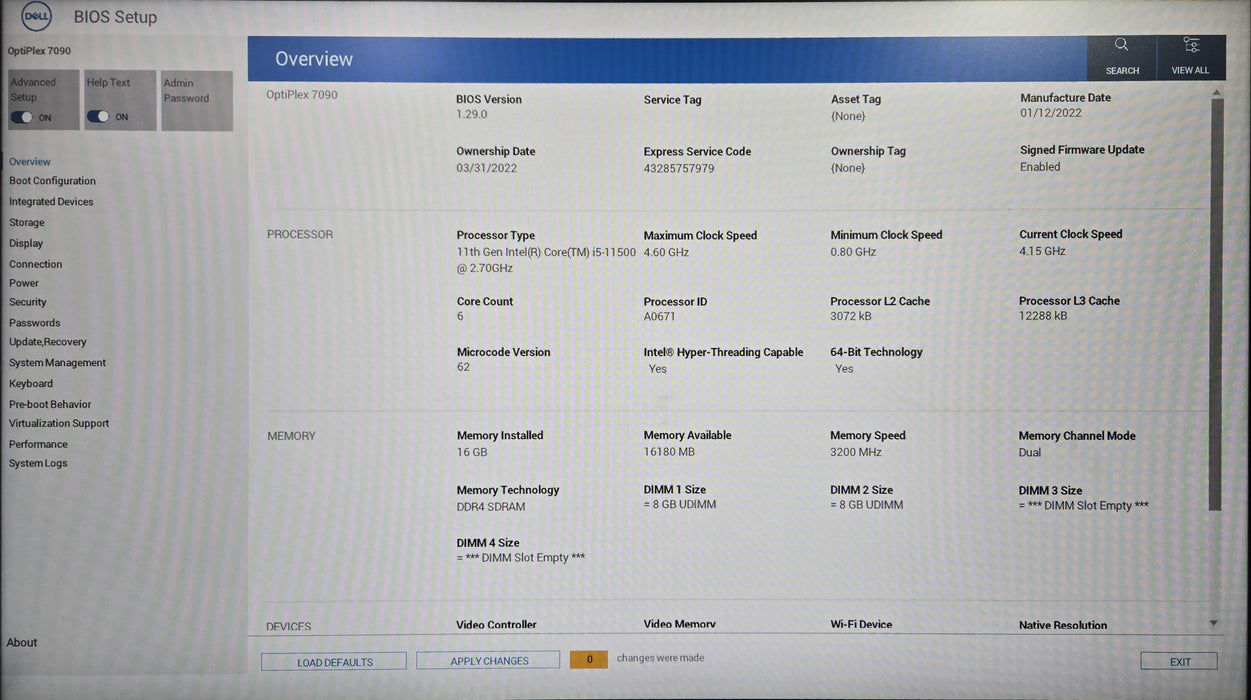Click Manufacture Date 01/12/2022
Image resolution: width=1251 pixels, height=700 pixels.
1051,113
